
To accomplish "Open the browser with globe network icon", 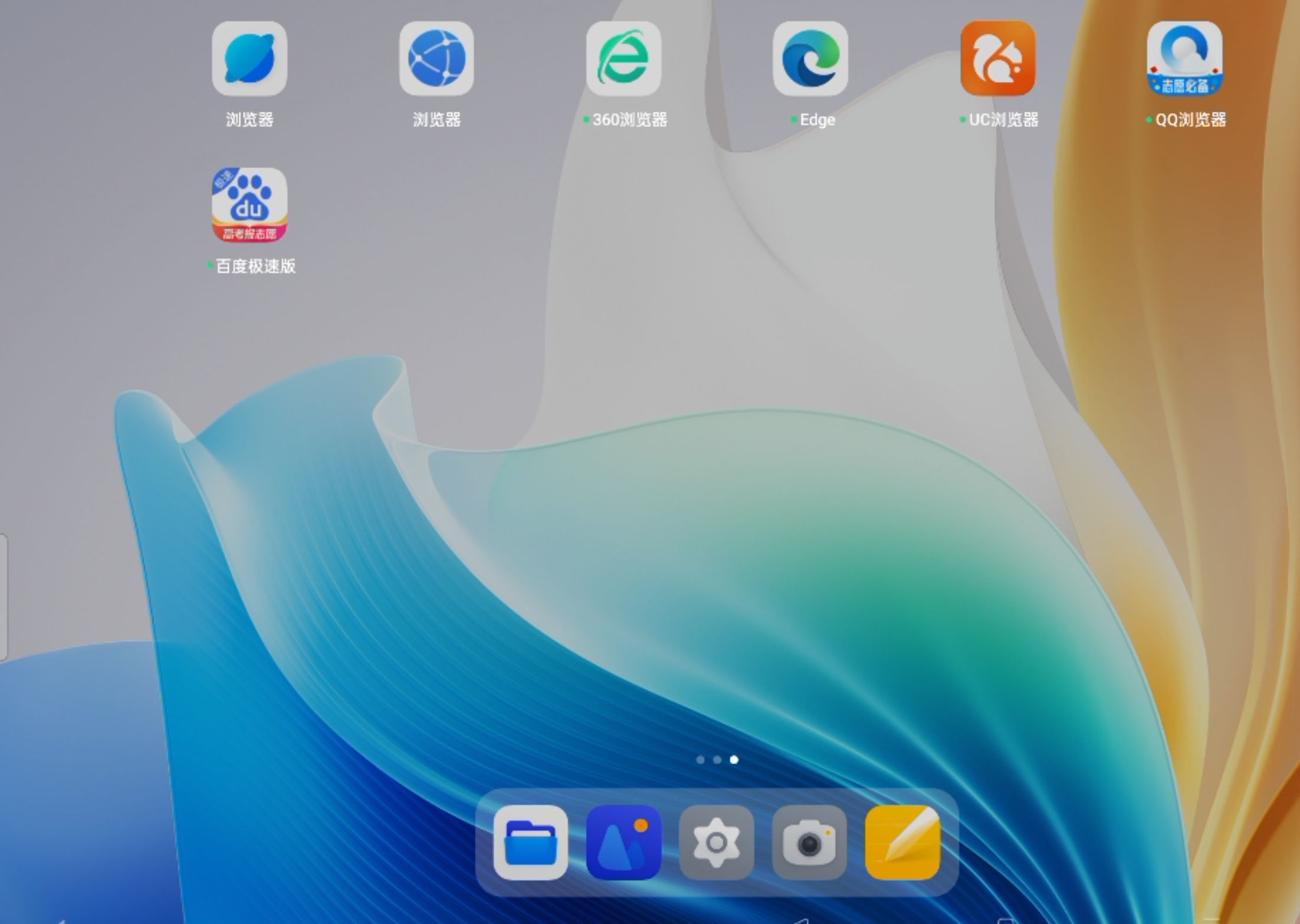I will [x=436, y=58].
